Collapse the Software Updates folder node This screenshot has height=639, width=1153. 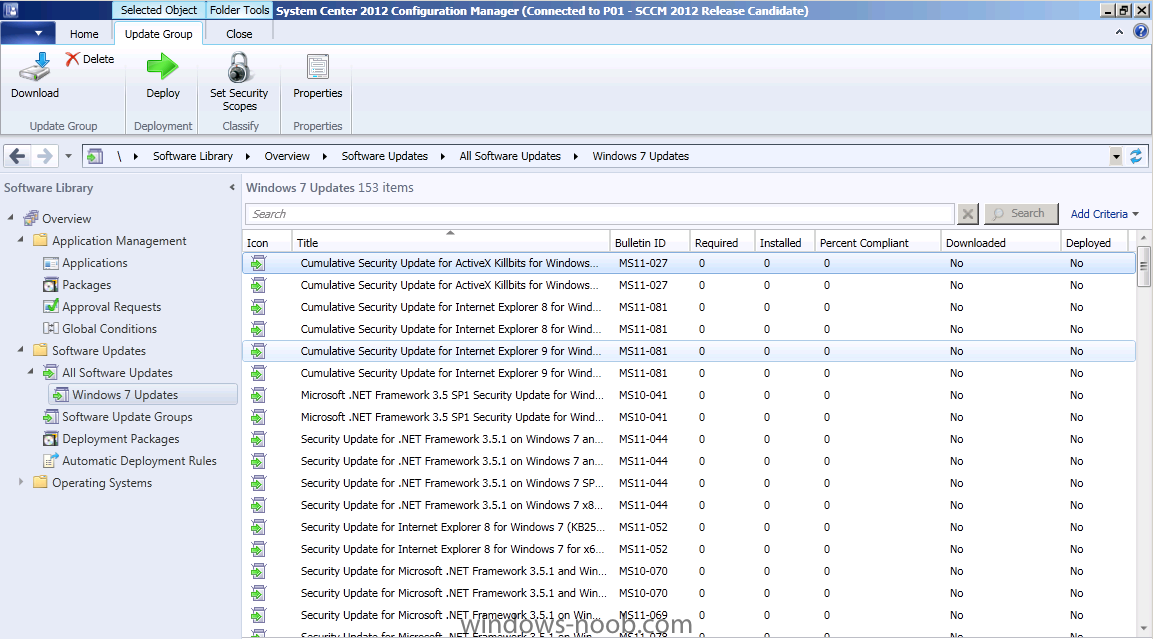(21, 350)
